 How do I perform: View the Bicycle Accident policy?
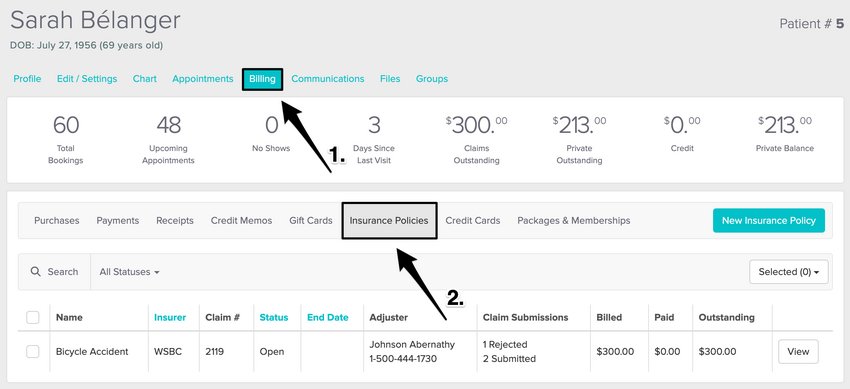pyautogui.click(x=798, y=352)
